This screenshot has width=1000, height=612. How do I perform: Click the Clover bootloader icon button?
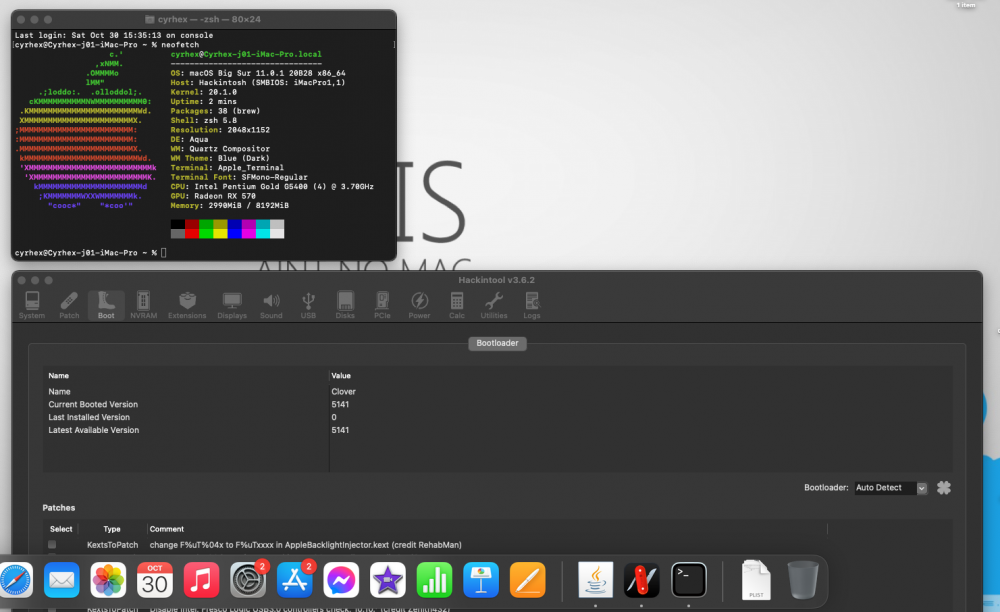(x=944, y=488)
